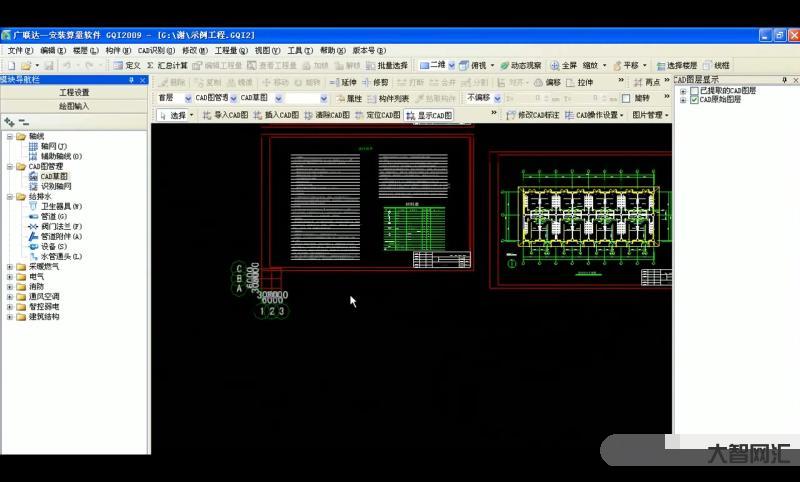This screenshot has width=800, height=482.
Task: Open 工程量 menu
Action: [231, 50]
